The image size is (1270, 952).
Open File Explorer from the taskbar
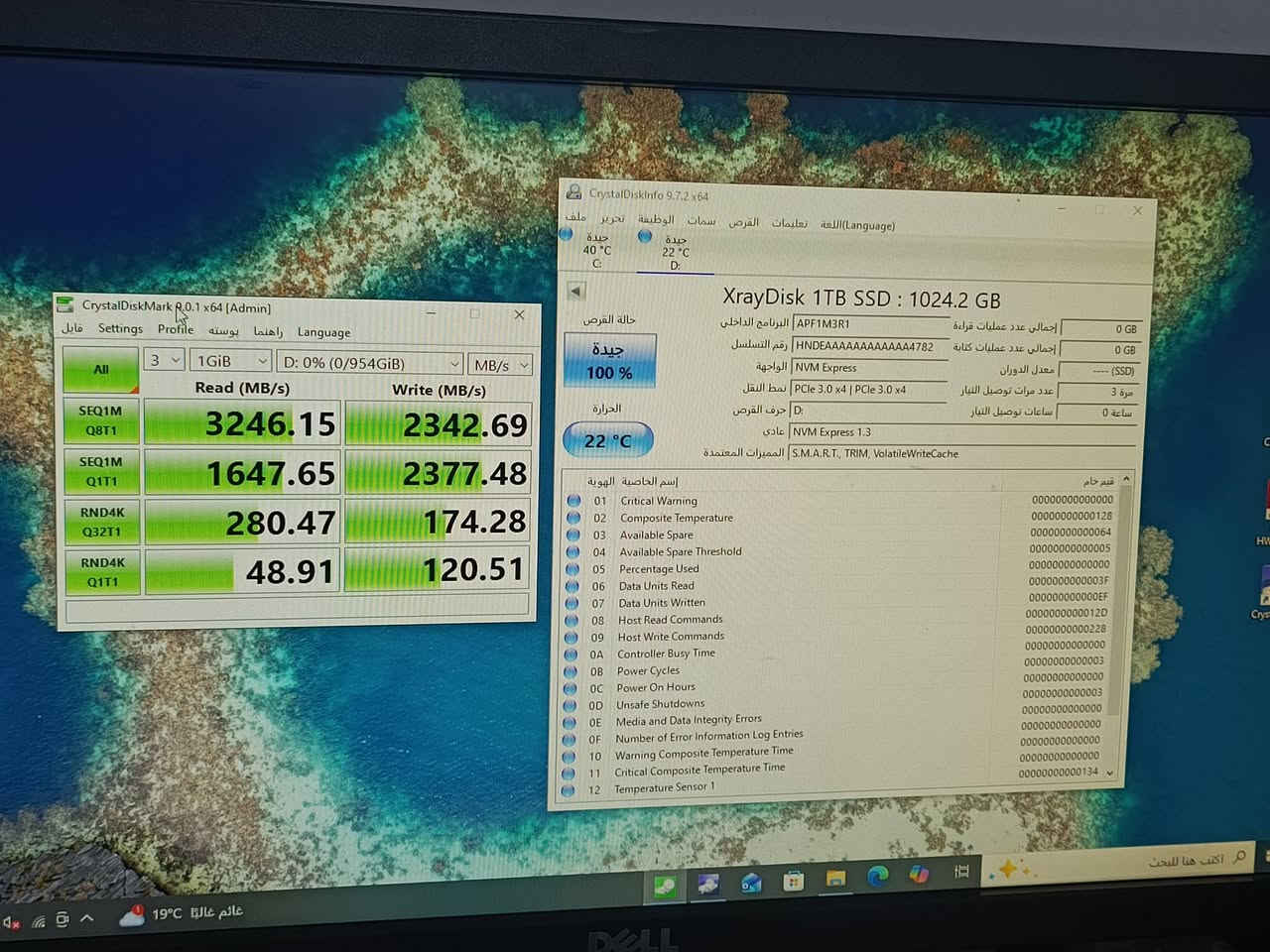click(x=835, y=879)
